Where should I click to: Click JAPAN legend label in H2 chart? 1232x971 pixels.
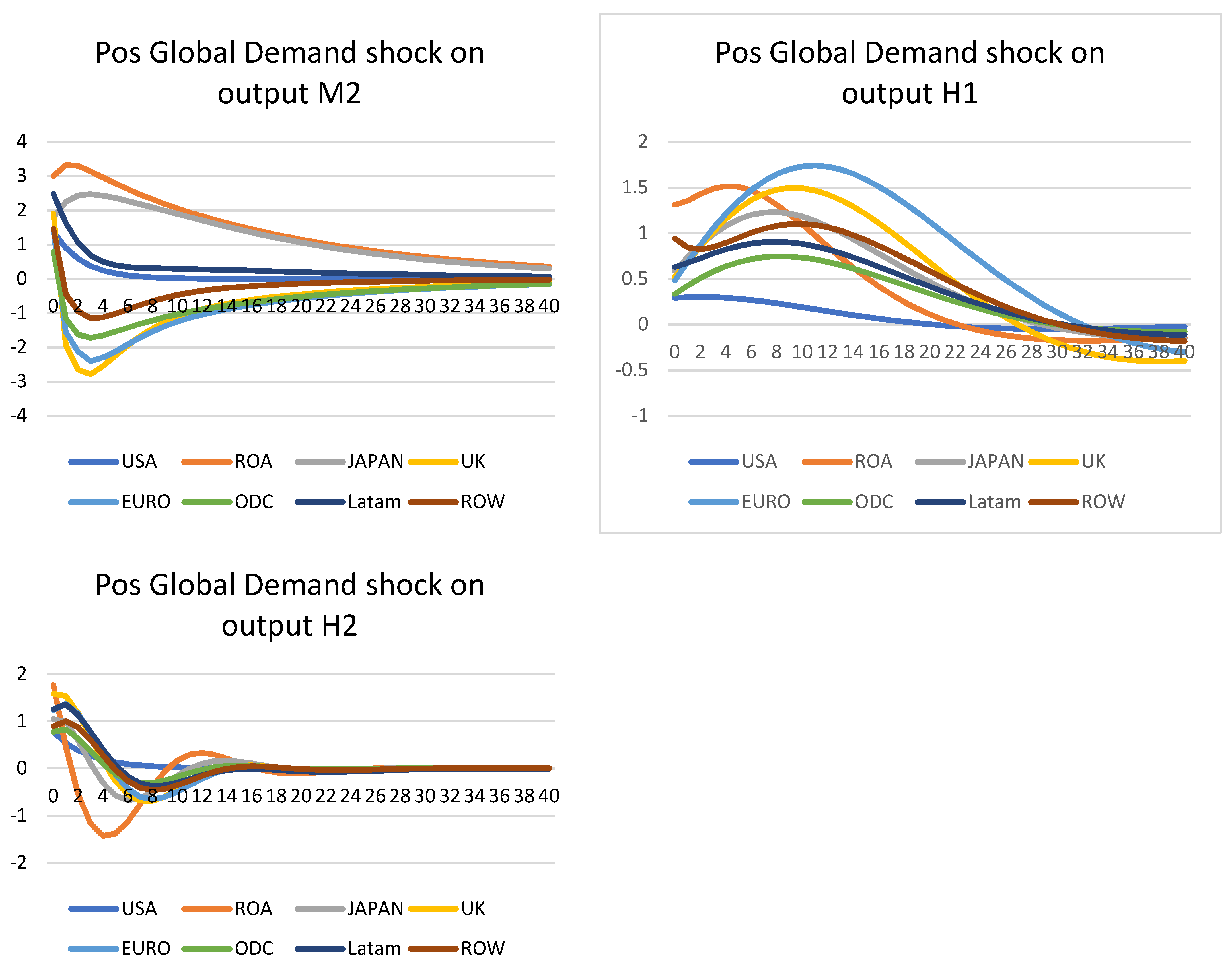(x=375, y=908)
